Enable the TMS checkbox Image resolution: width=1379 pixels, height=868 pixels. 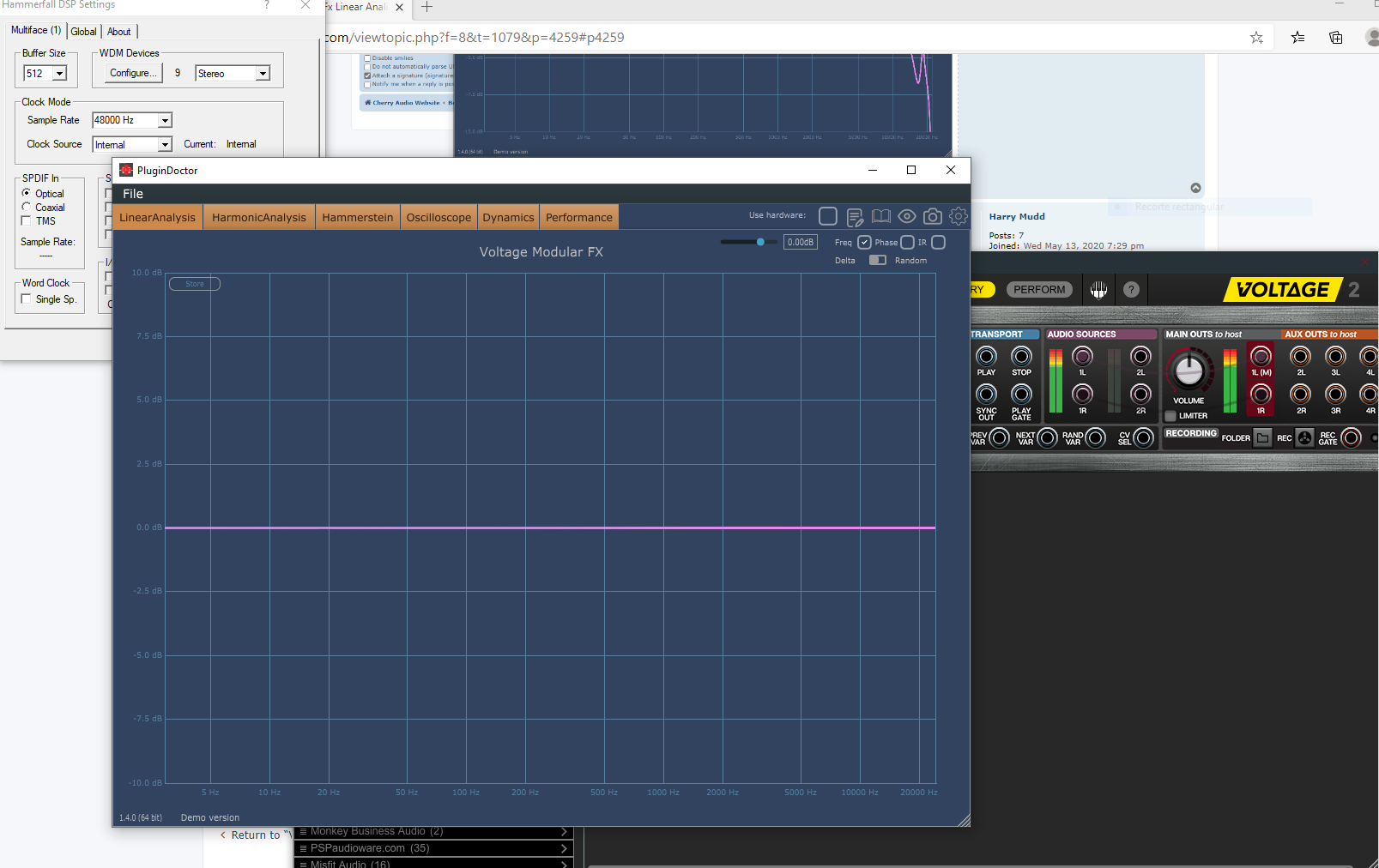point(27,220)
